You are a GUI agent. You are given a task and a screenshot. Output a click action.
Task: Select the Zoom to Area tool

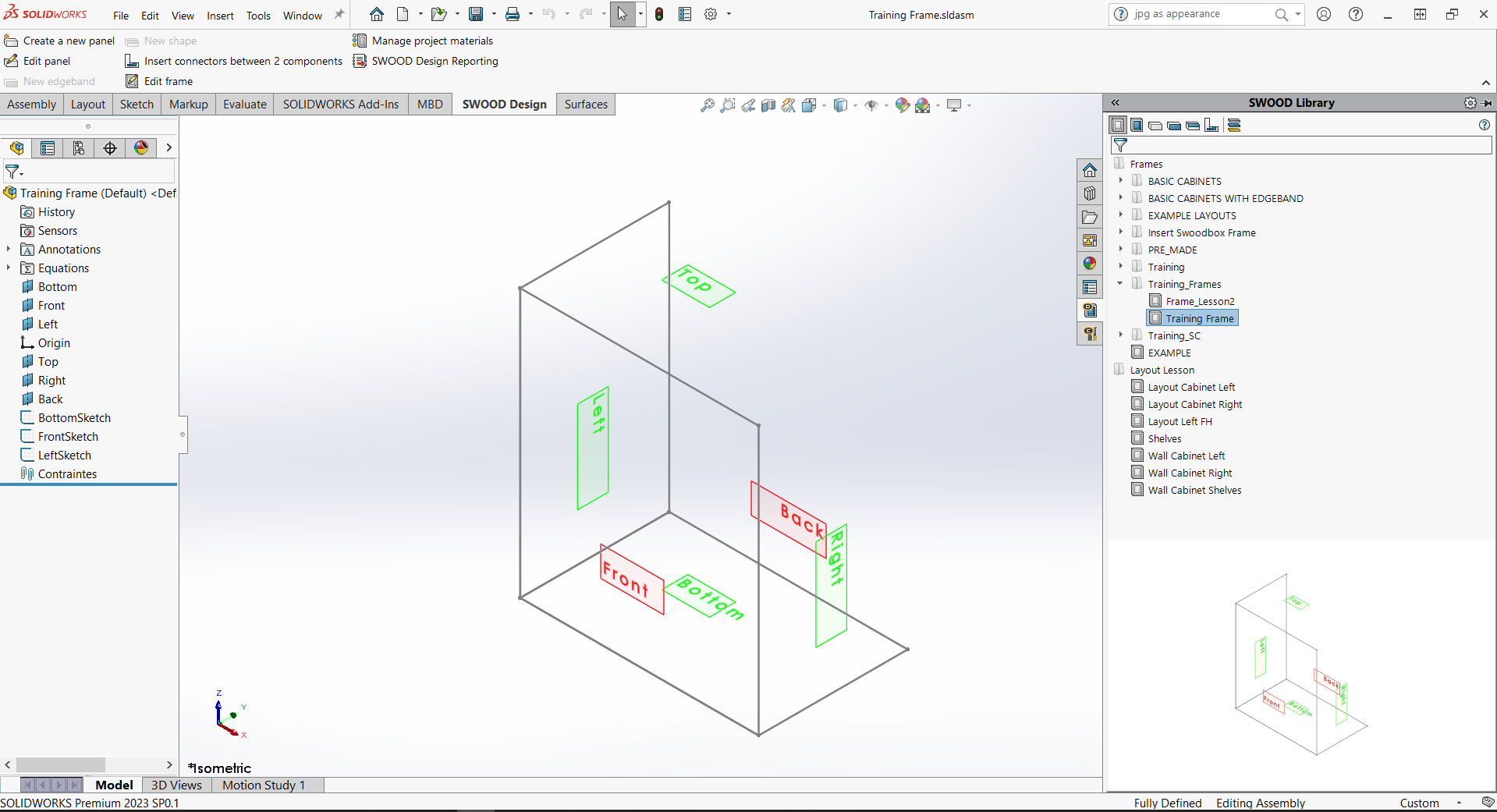[x=728, y=105]
